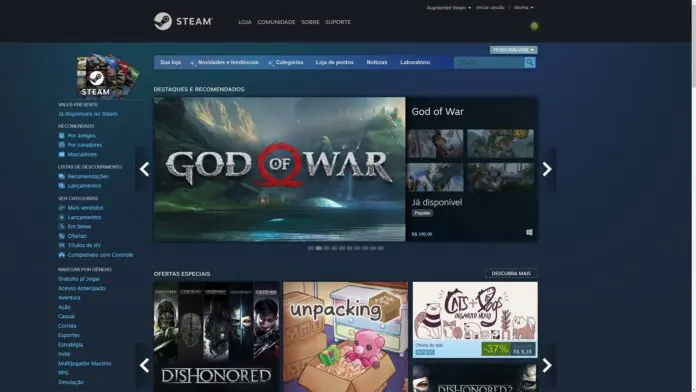Screen dimensions: 696x392
Task: View first God of War screenshot thumbnail
Action: point(435,143)
